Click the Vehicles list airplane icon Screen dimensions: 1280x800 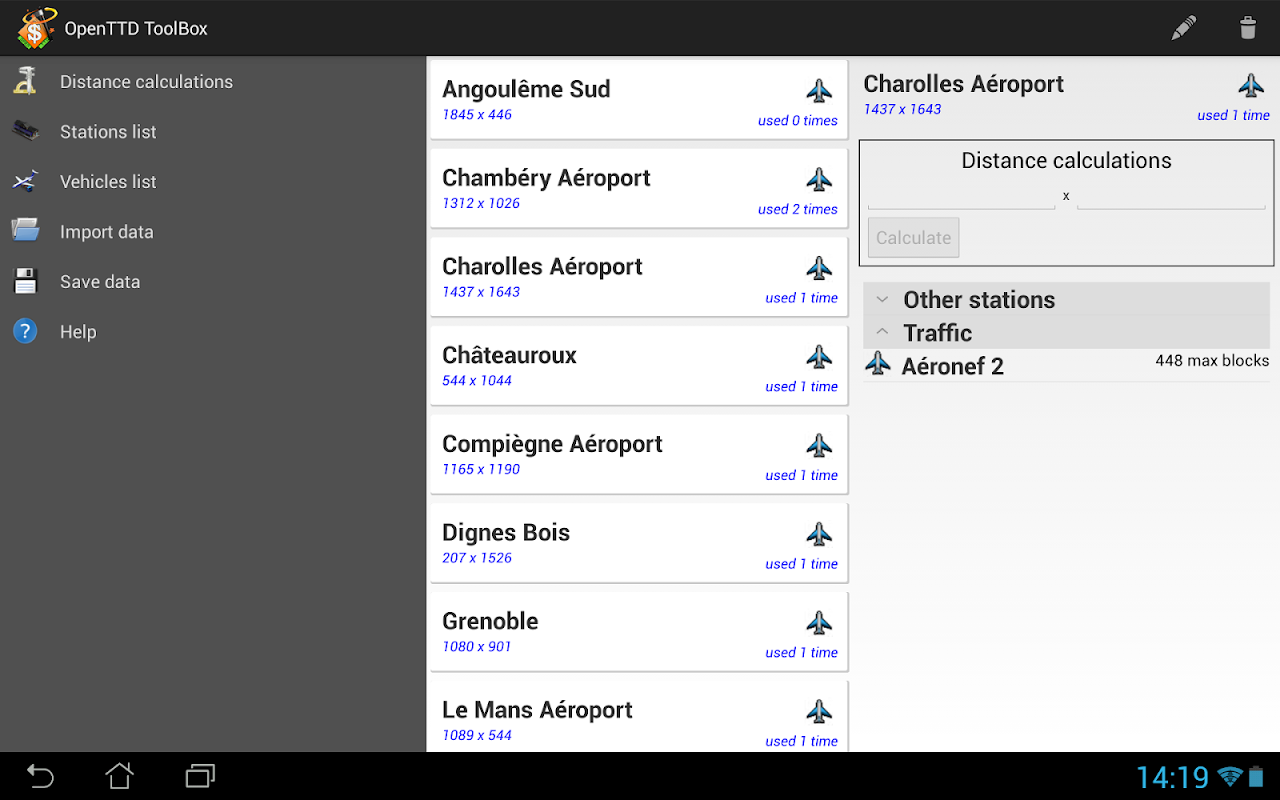click(x=25, y=181)
